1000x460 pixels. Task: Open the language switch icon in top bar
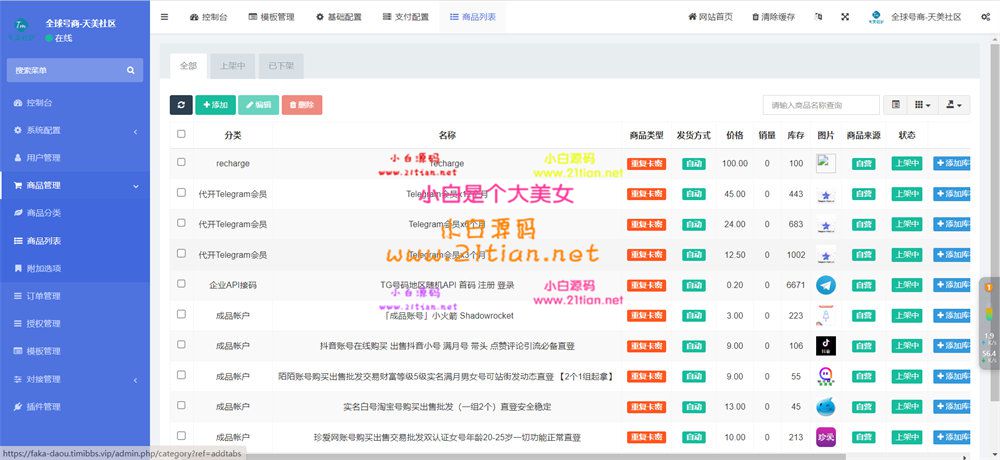(x=819, y=17)
